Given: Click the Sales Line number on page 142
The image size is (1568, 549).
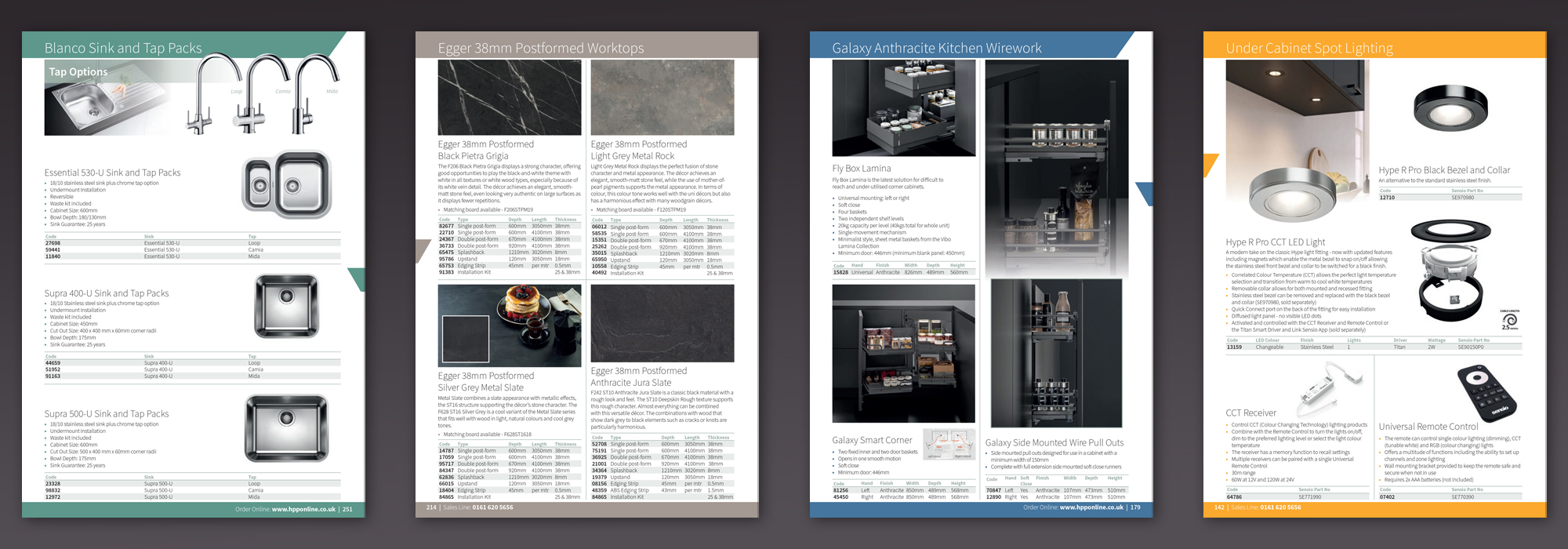Looking at the screenshot, I should tap(1281, 507).
